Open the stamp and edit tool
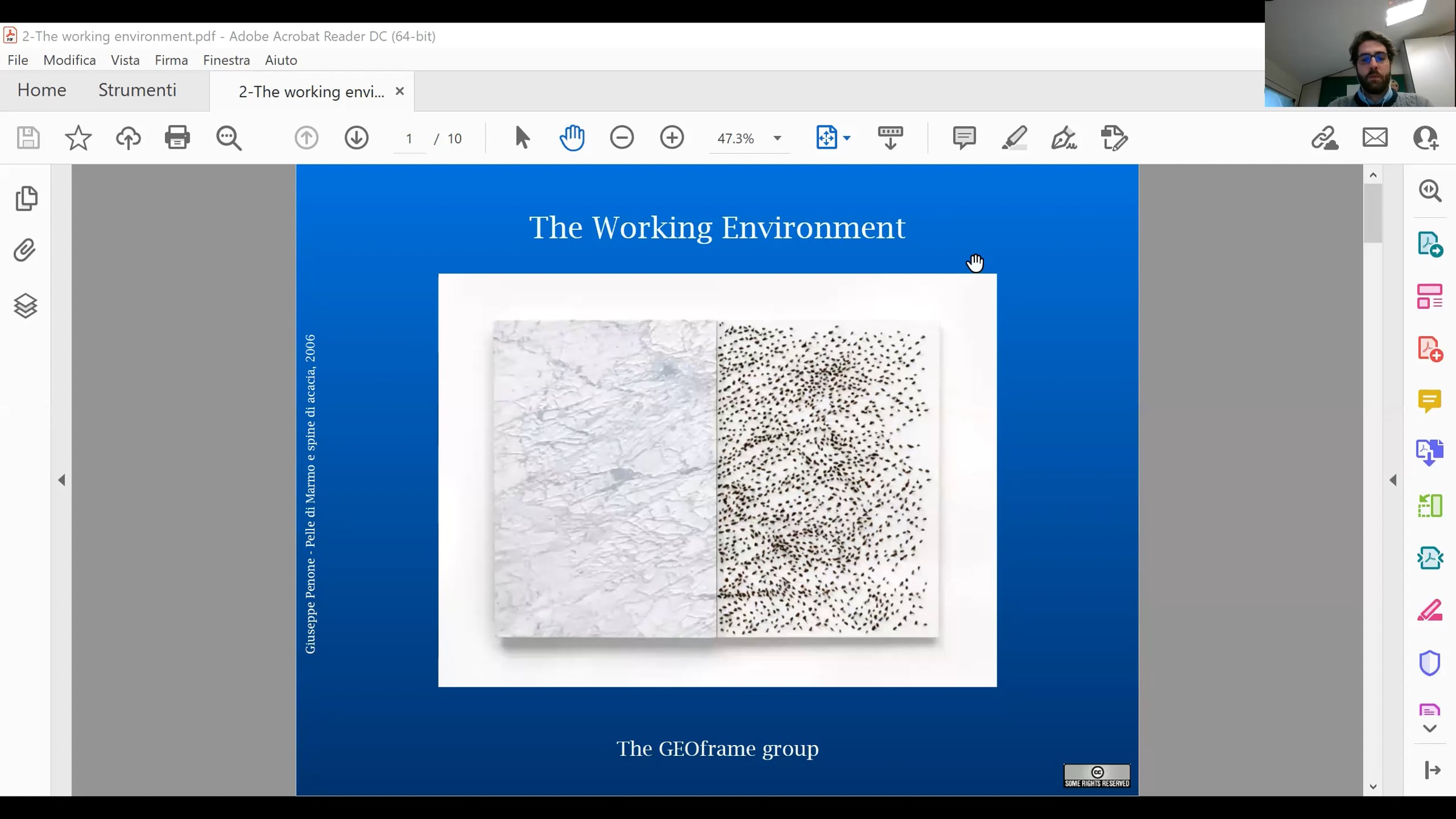Screen dimensions: 1456x819 pos(1114,138)
